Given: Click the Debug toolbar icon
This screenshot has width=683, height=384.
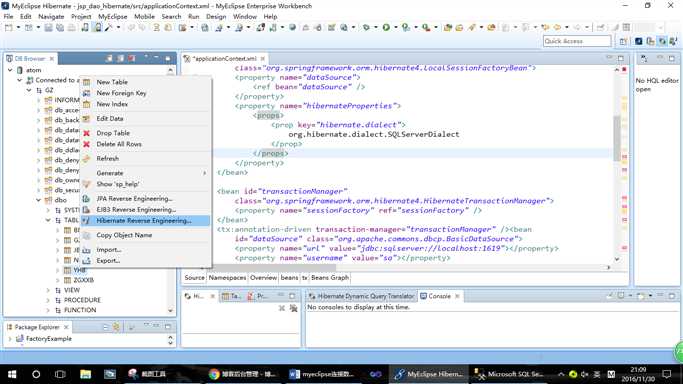Looking at the screenshot, I should coord(366,27).
